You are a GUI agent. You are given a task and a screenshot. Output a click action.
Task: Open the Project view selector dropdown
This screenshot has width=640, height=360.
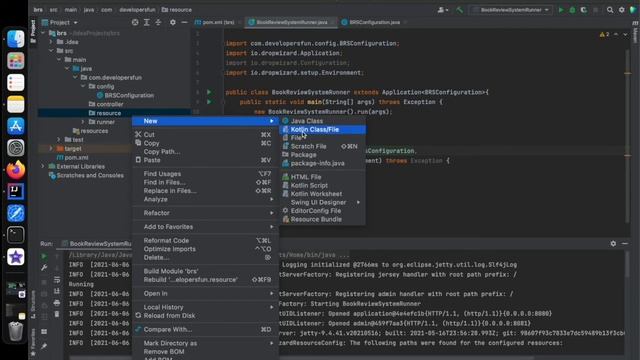[60, 22]
